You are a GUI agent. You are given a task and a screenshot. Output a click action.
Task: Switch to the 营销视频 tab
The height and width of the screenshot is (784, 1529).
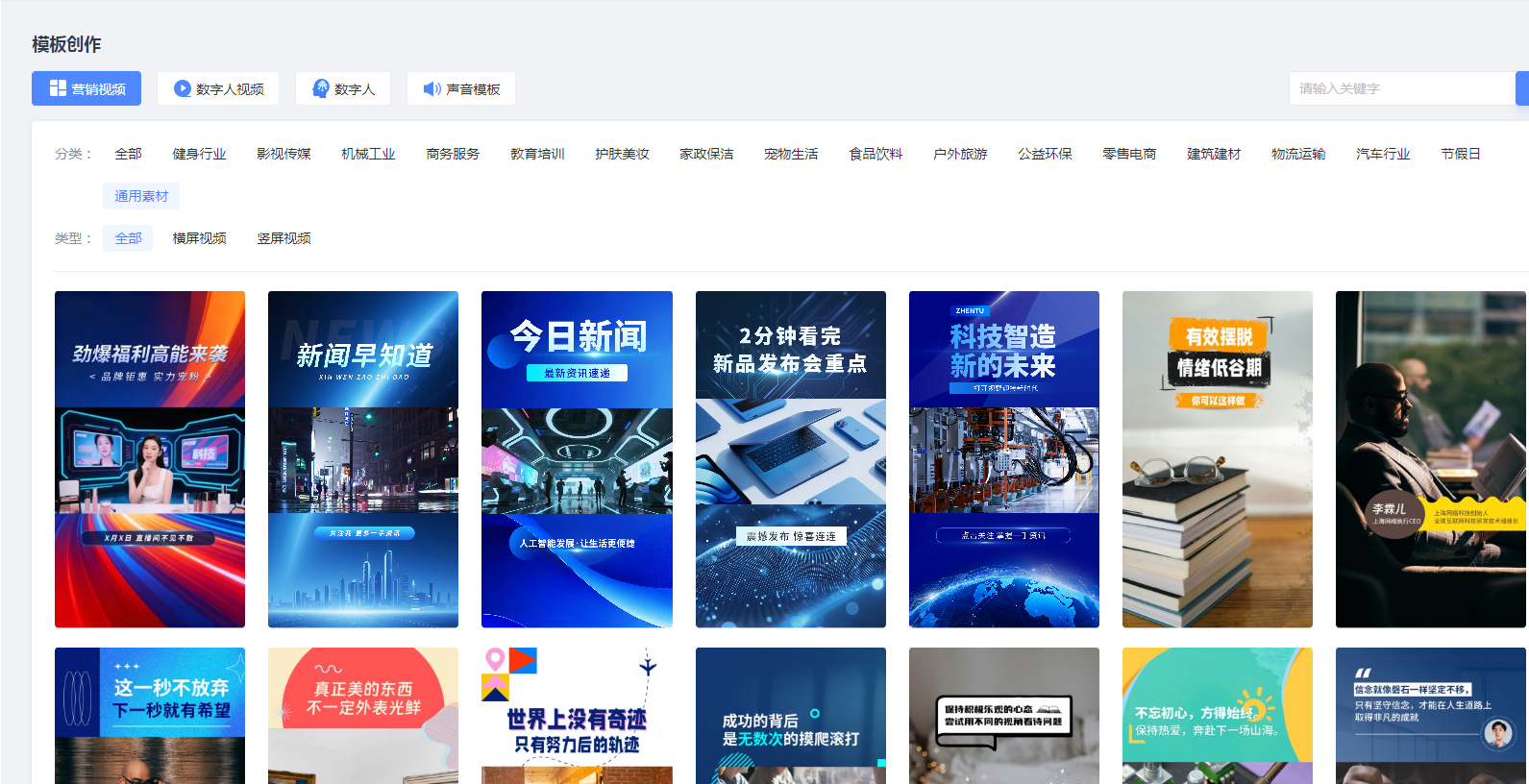tap(86, 88)
